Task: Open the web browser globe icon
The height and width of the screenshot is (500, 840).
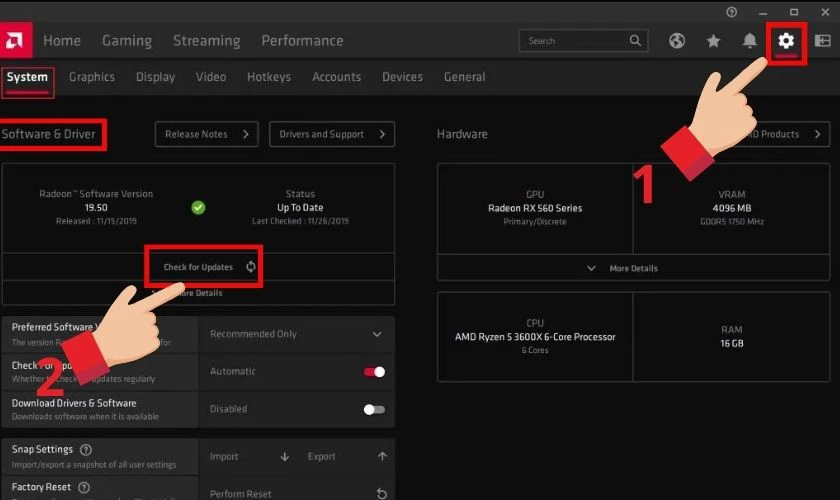Action: pos(677,41)
